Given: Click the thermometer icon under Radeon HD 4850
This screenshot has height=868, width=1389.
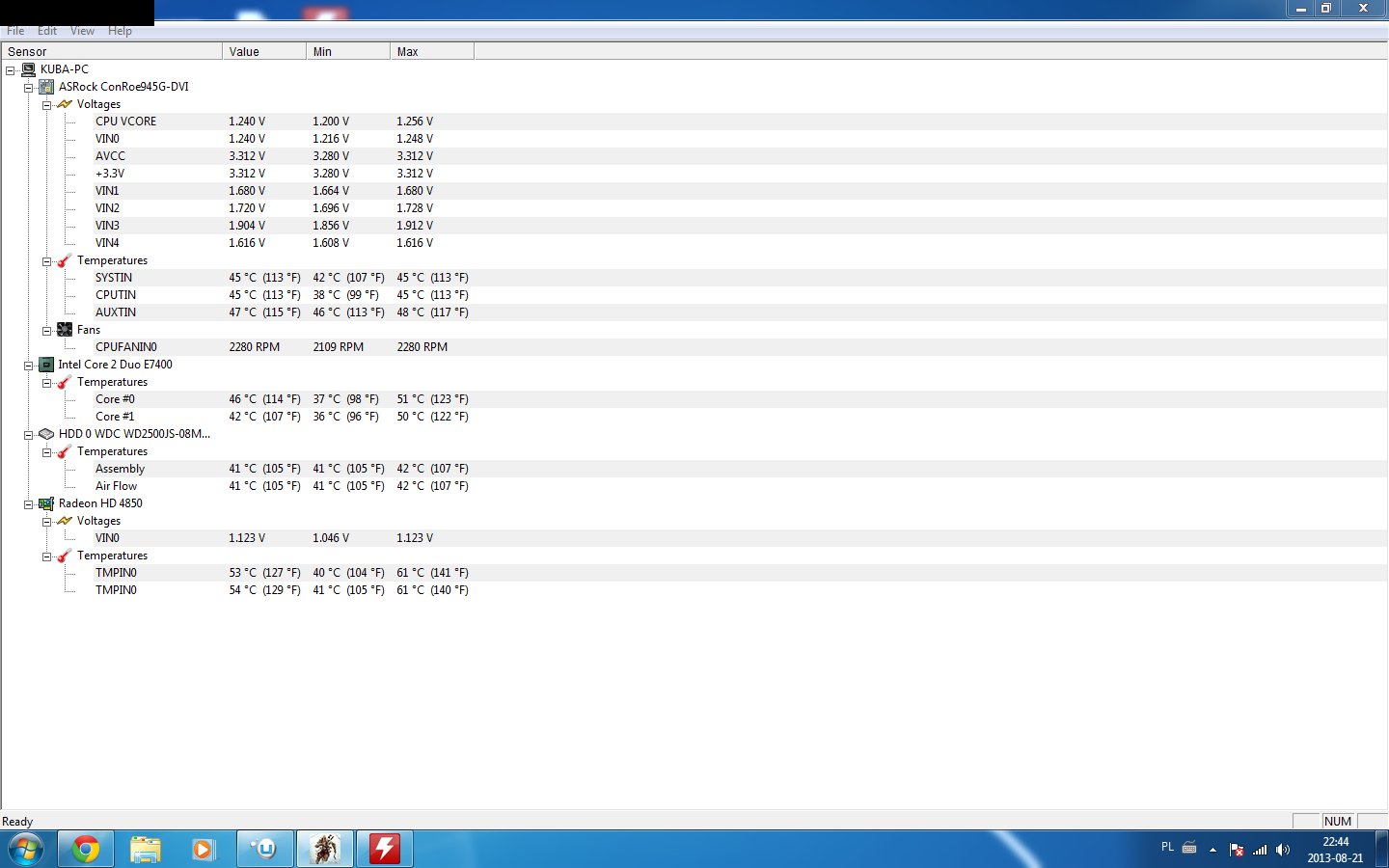Looking at the screenshot, I should 65,556.
